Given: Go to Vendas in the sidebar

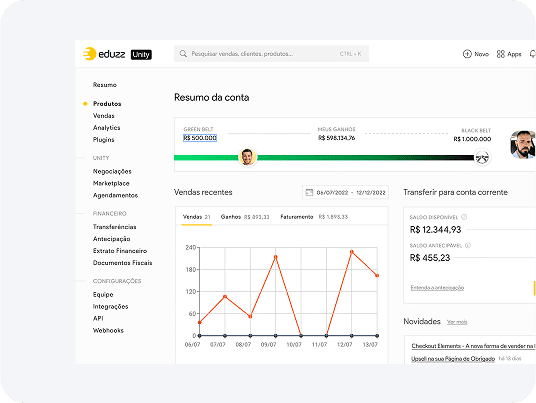Looking at the screenshot, I should coord(103,116).
